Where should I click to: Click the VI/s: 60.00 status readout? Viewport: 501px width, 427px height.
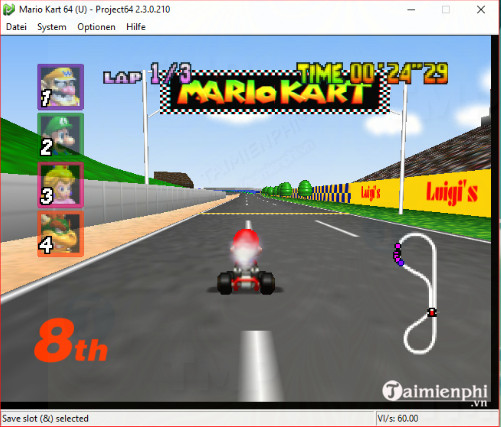(398, 418)
